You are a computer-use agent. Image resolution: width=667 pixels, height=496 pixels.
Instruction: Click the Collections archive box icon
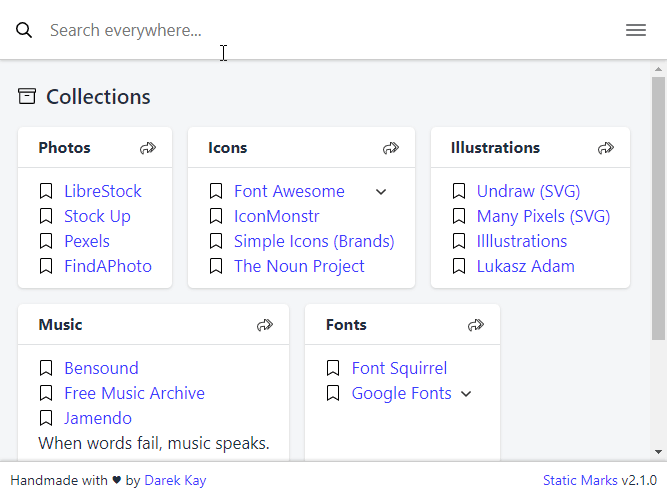27,96
